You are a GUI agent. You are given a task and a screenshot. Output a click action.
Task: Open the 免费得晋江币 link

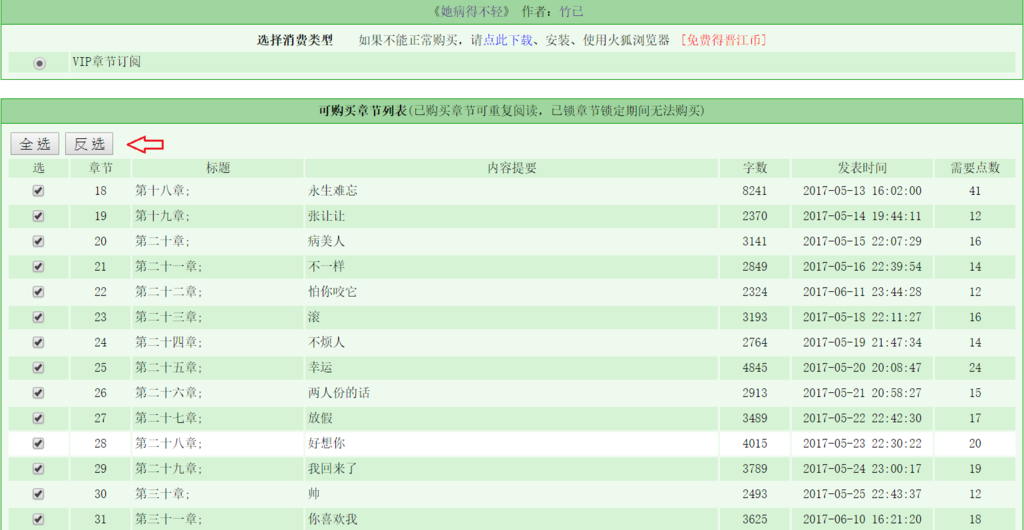(723, 40)
